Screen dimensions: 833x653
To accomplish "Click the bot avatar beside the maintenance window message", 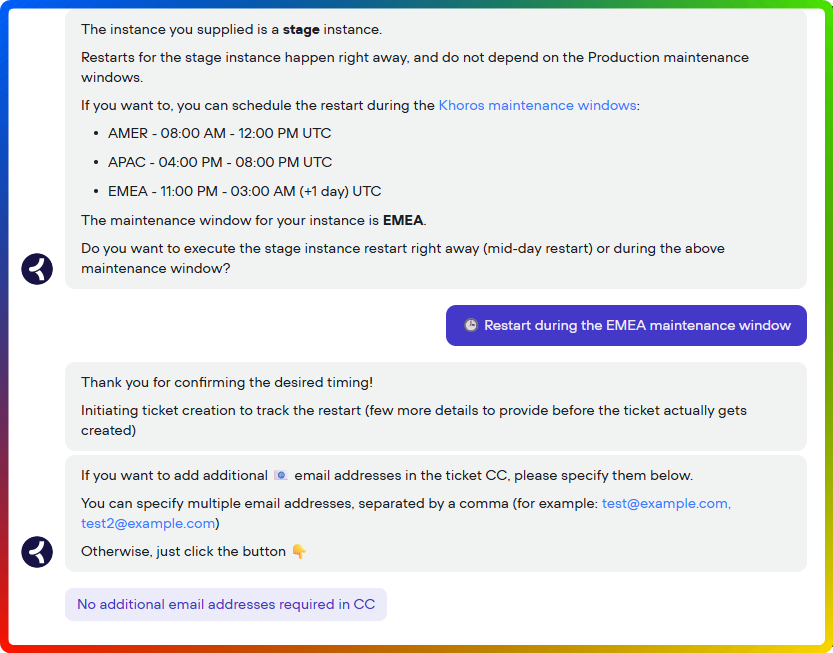I will click(x=37, y=269).
